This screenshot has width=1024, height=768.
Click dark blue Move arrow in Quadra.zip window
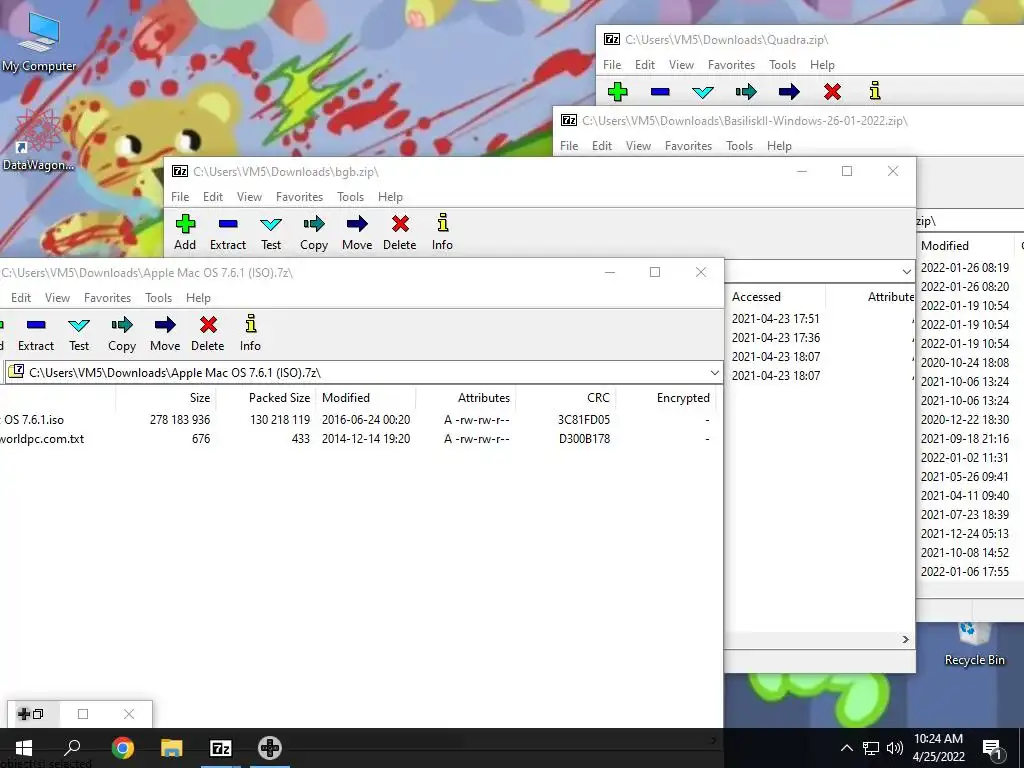click(x=789, y=91)
